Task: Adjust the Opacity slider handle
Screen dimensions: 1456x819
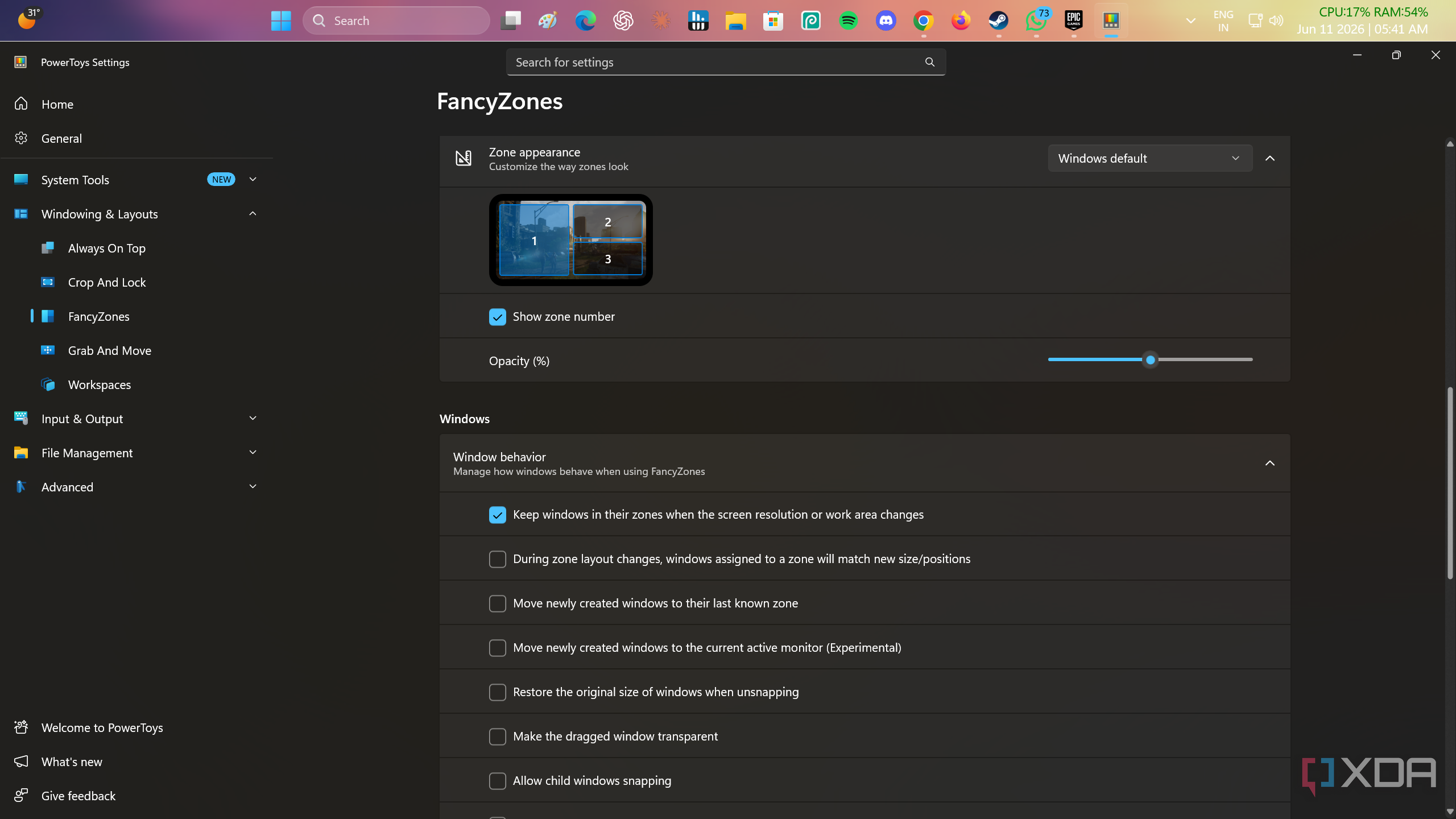Action: (1151, 360)
